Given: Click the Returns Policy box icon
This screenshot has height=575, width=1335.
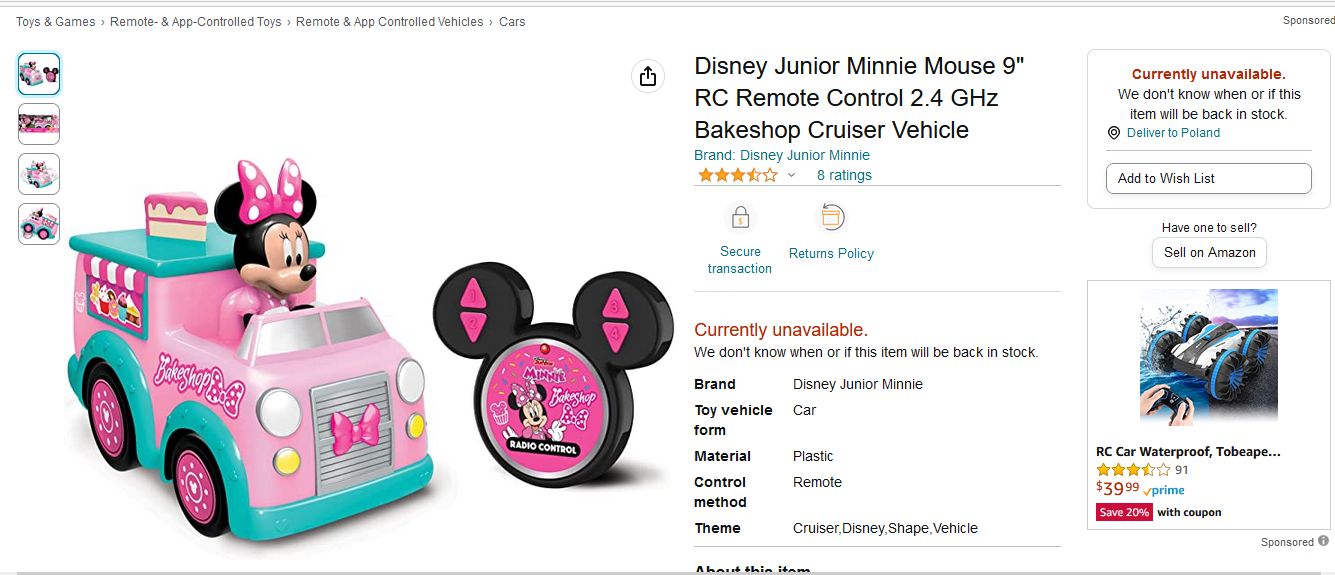Looking at the screenshot, I should 831,217.
